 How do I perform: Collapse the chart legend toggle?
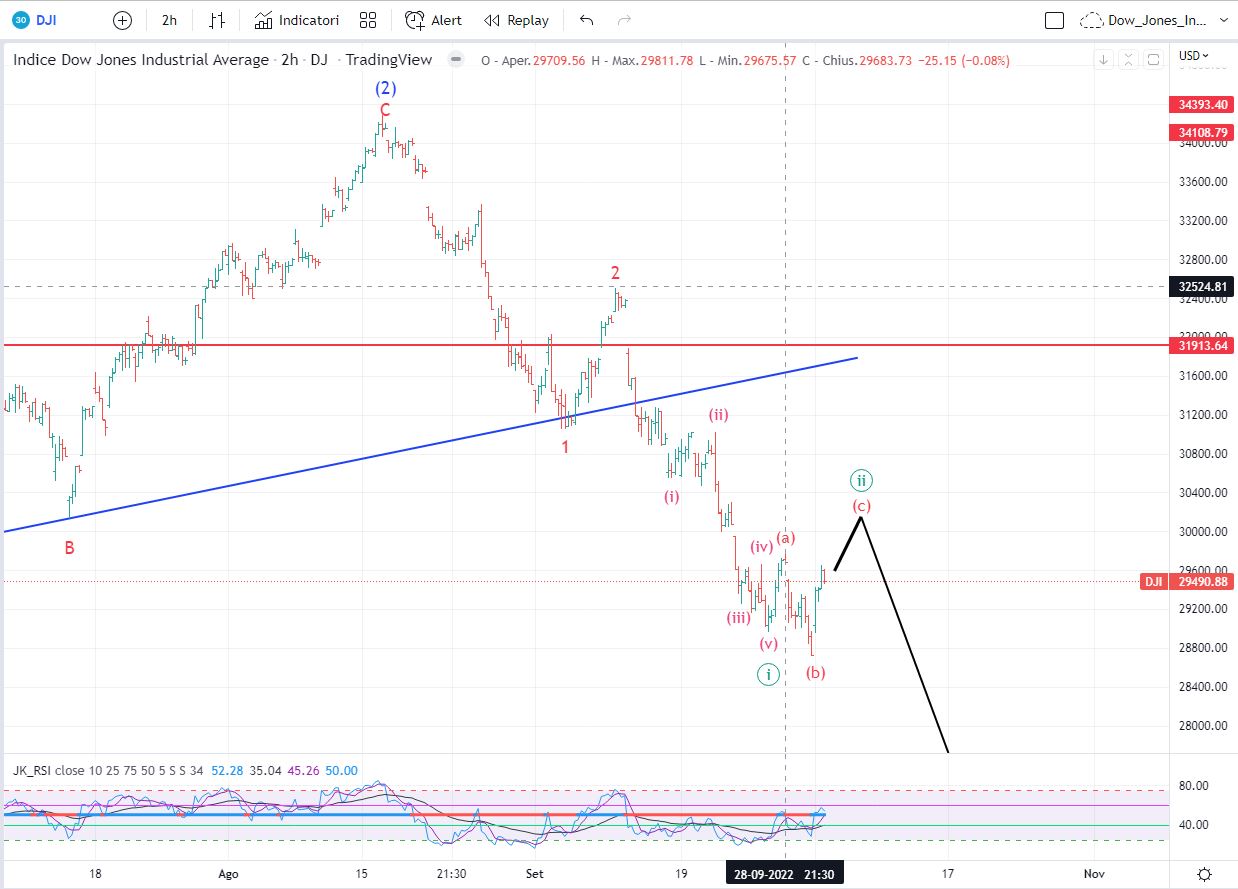point(456,60)
